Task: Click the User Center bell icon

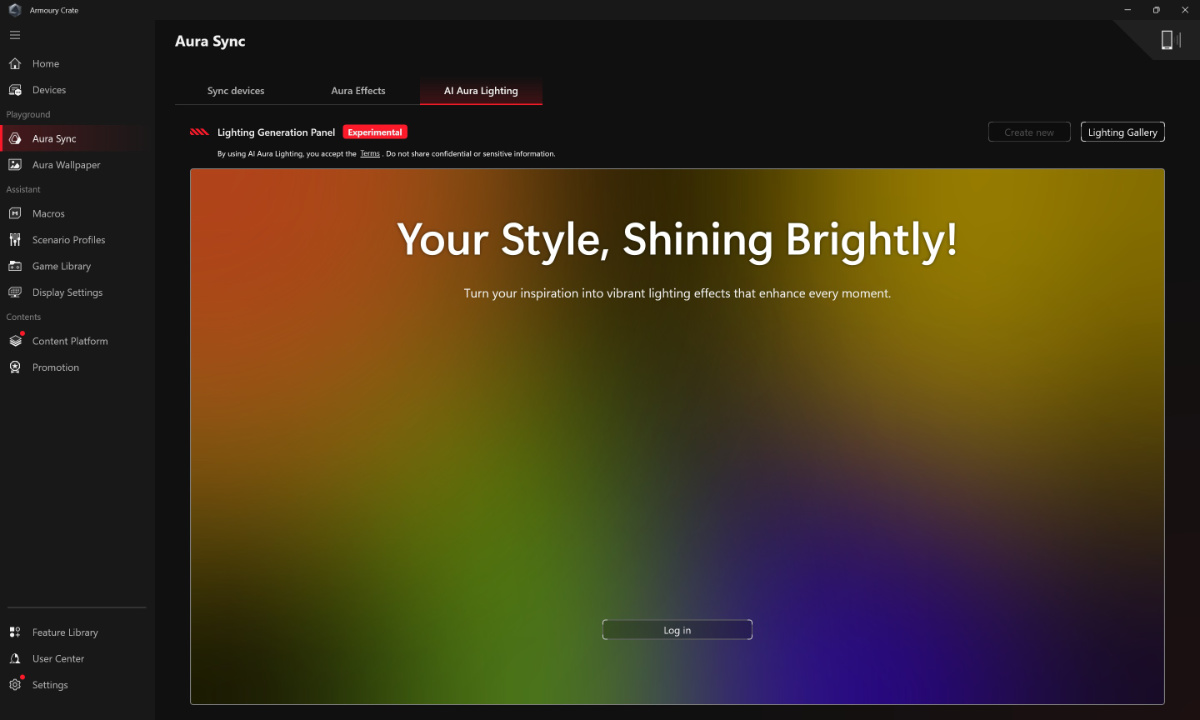Action: 15,659
